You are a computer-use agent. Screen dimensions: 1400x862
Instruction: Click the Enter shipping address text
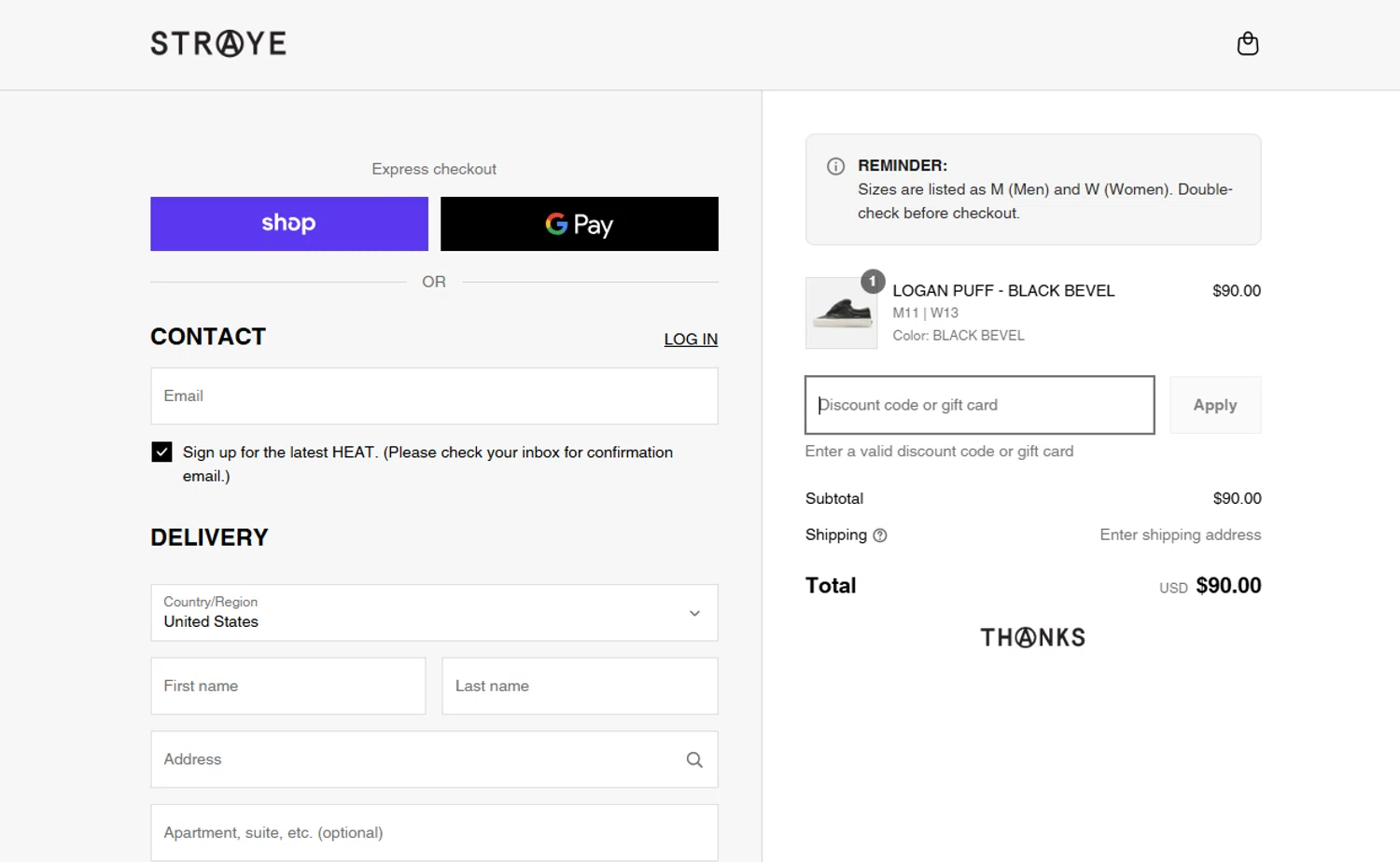[x=1180, y=535]
